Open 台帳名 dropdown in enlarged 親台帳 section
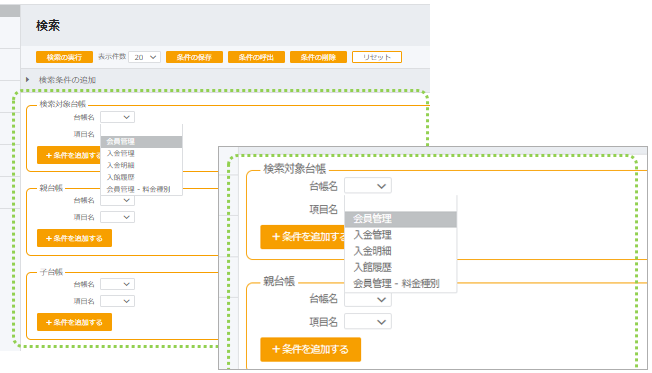Screen dimensions: 652x373 pyautogui.click(x=368, y=299)
